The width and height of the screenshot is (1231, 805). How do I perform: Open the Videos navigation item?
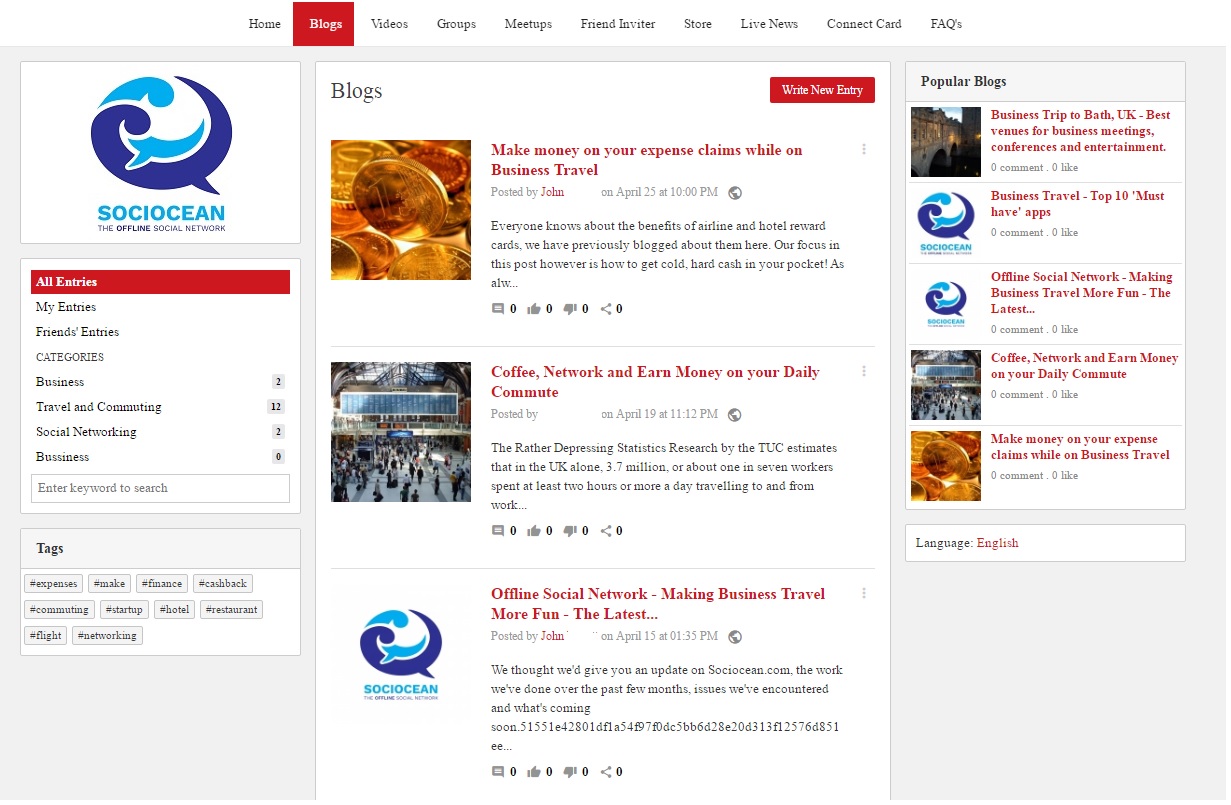[389, 24]
